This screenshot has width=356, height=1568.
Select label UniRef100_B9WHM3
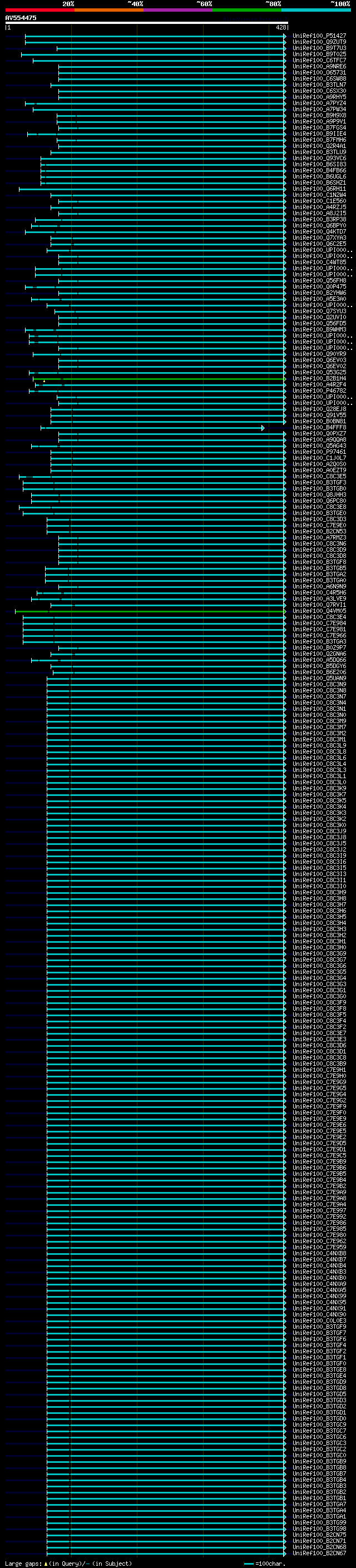[x=319, y=330]
